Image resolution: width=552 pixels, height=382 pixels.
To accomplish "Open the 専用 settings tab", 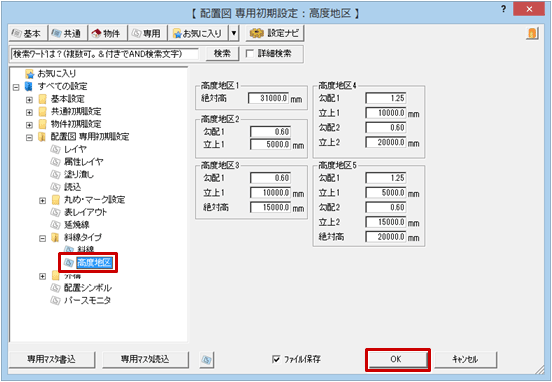I will 147,33.
